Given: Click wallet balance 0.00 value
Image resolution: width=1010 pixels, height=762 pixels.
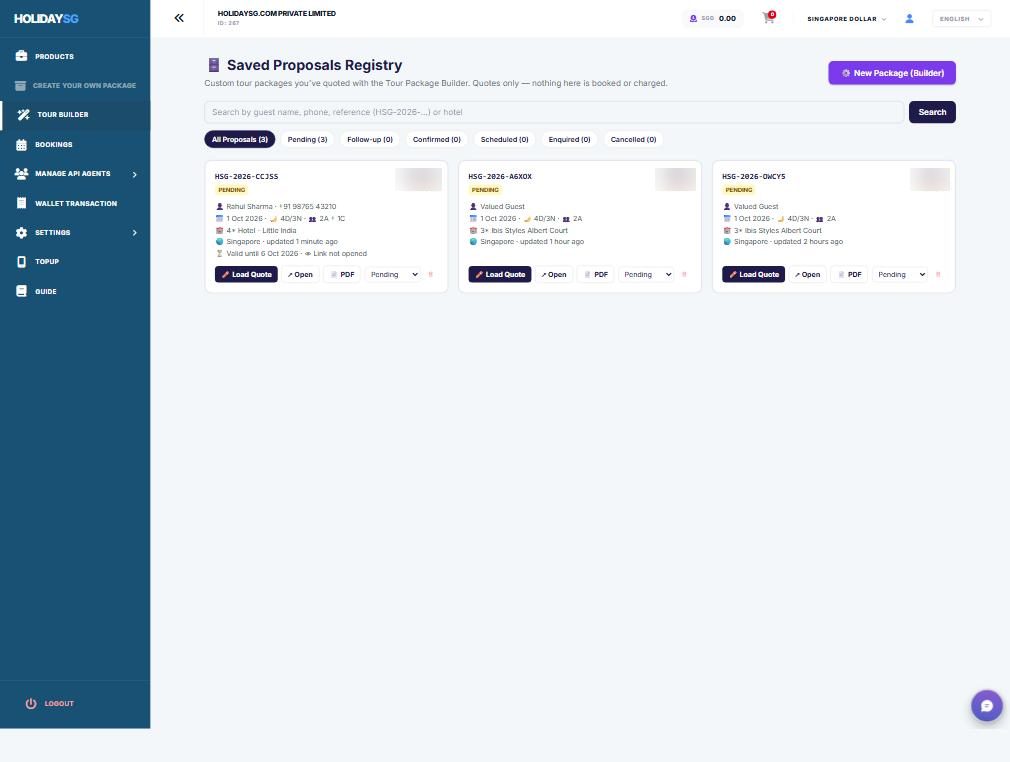Looking at the screenshot, I should (727, 19).
